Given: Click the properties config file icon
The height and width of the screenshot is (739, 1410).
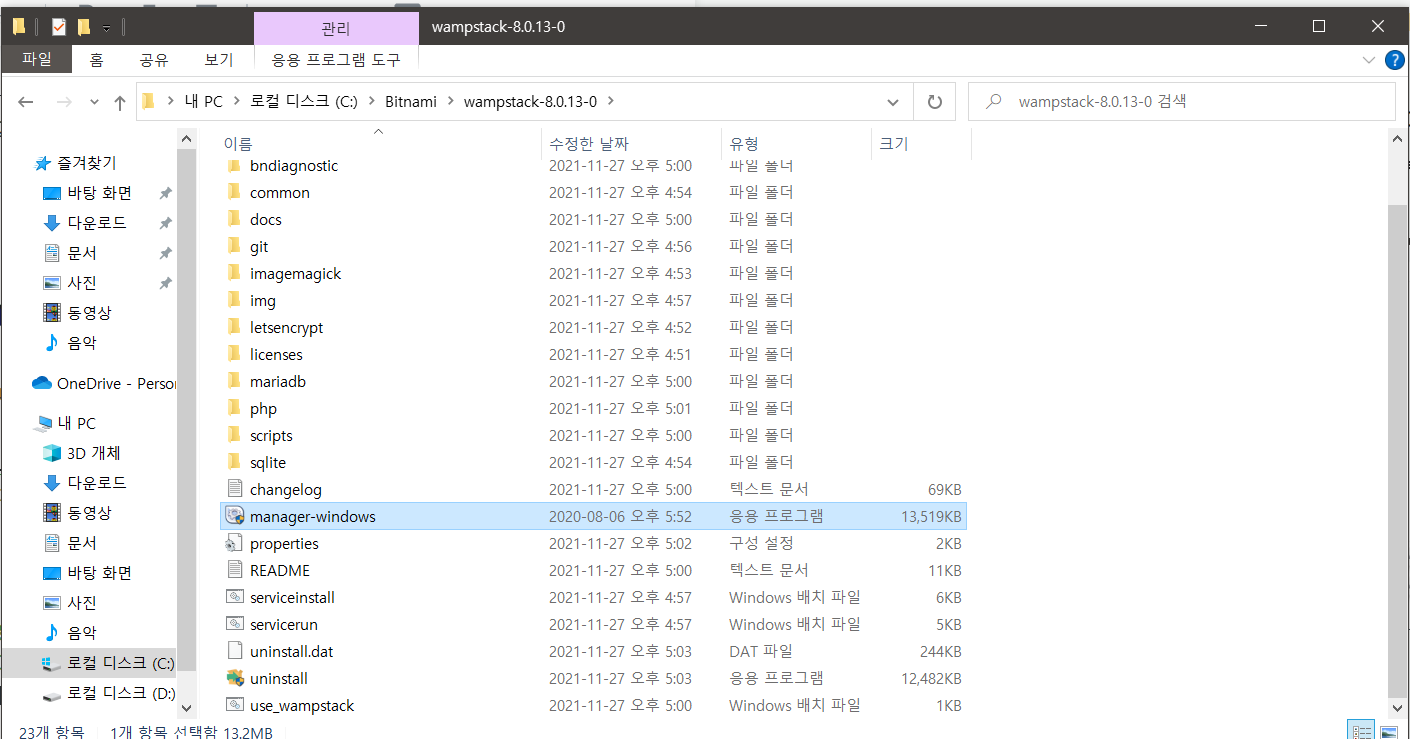Looking at the screenshot, I should click(x=235, y=543).
